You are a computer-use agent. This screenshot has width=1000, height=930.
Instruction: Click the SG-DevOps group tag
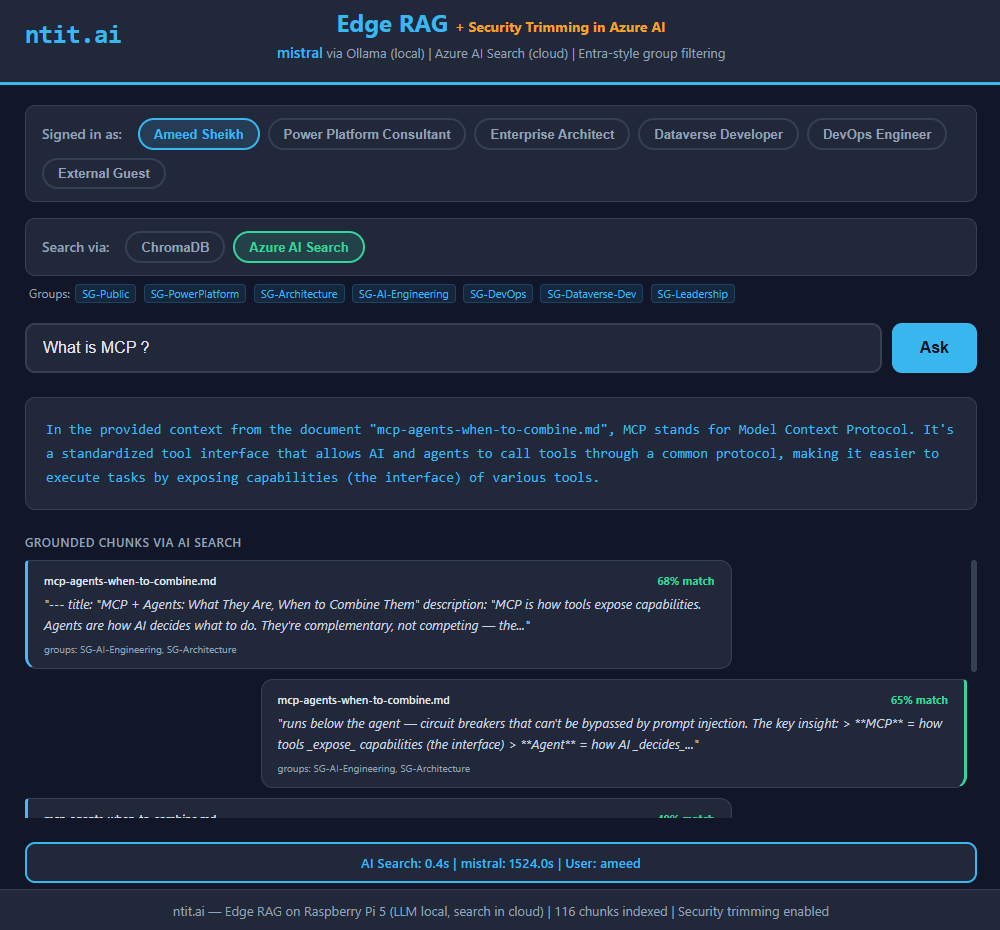point(498,294)
